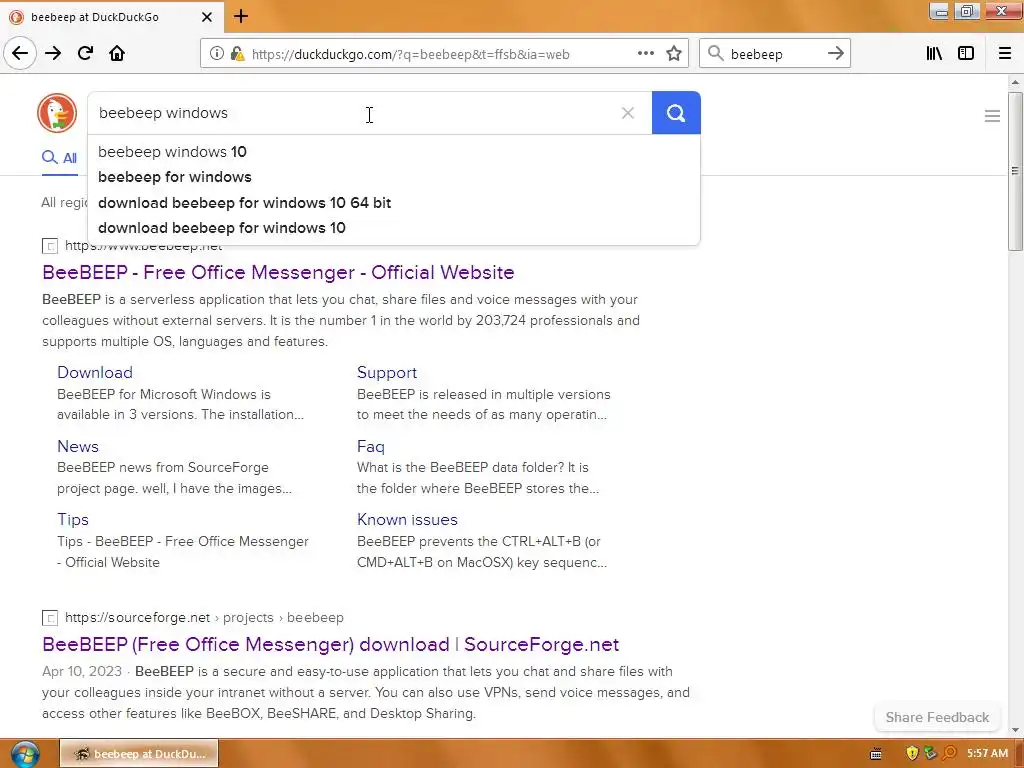This screenshot has height=768, width=1024.
Task: Clear the DuckDuckGo search field
Action: [x=628, y=113]
